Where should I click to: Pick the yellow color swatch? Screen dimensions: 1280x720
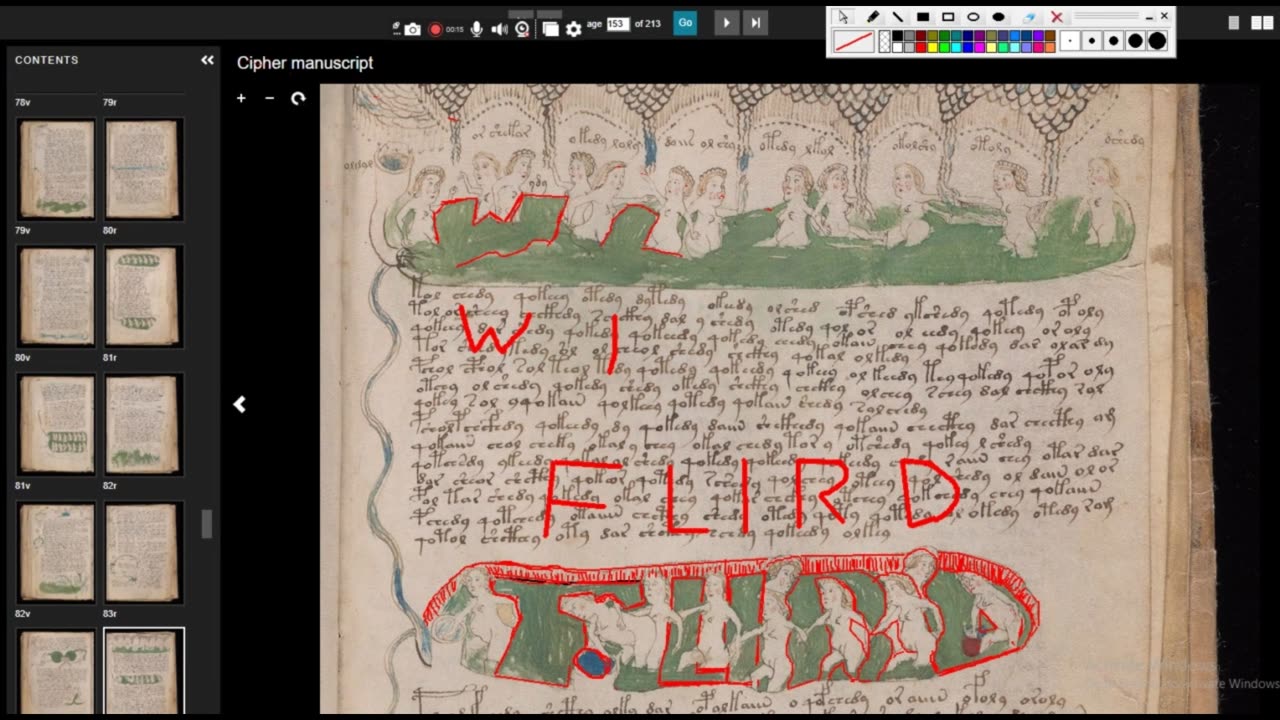(x=932, y=47)
